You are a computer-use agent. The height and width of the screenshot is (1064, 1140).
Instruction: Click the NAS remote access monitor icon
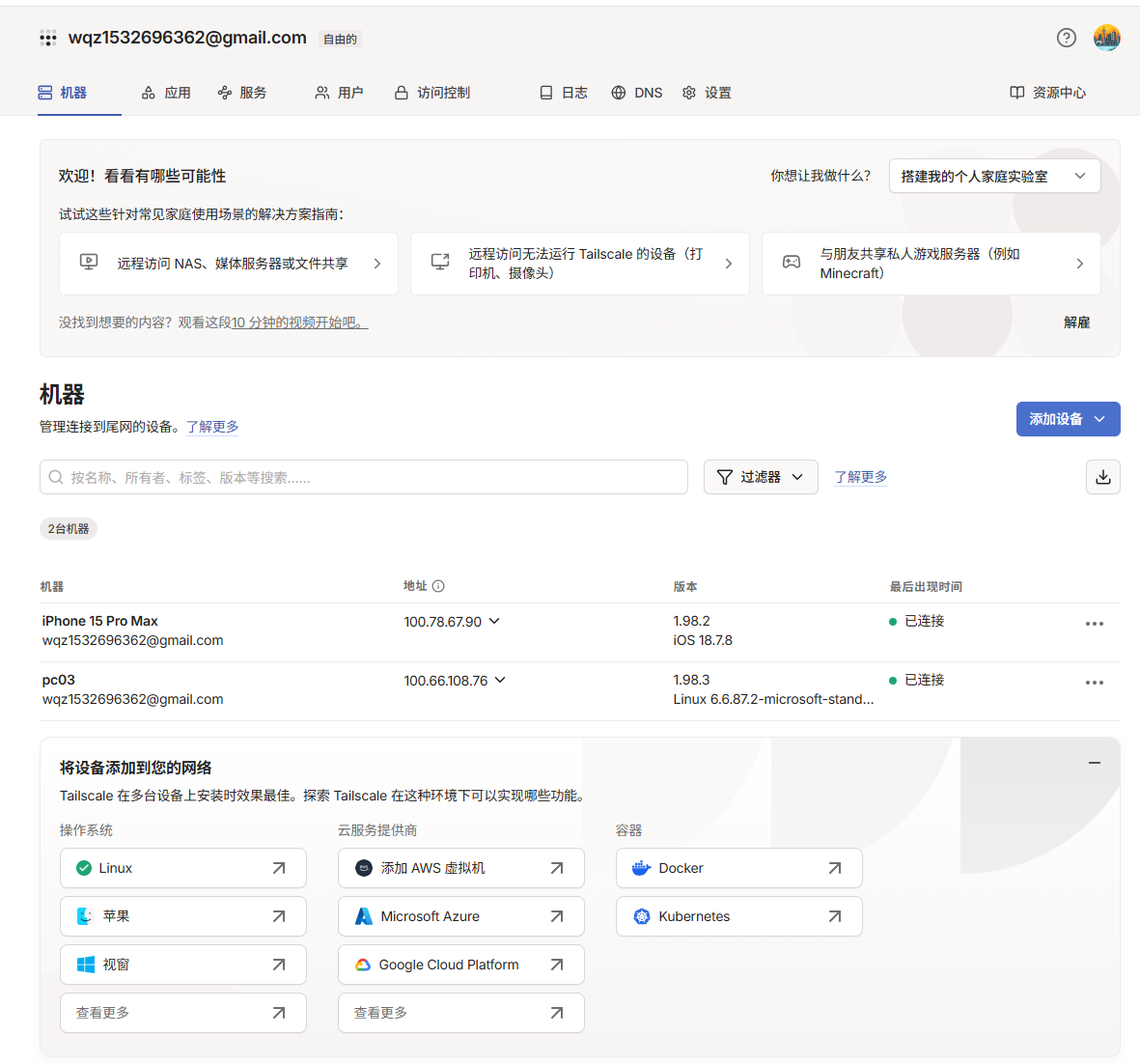(89, 263)
